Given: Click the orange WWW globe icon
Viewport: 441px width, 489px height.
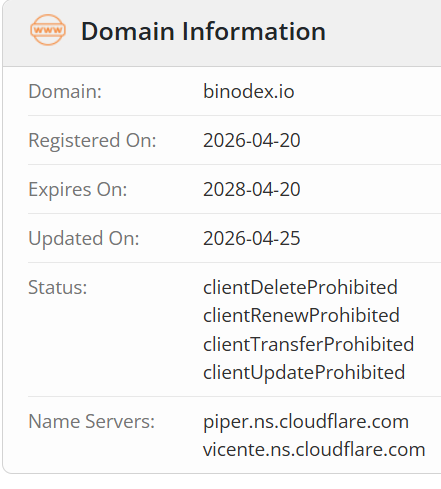Looking at the screenshot, I should click(x=48, y=30).
